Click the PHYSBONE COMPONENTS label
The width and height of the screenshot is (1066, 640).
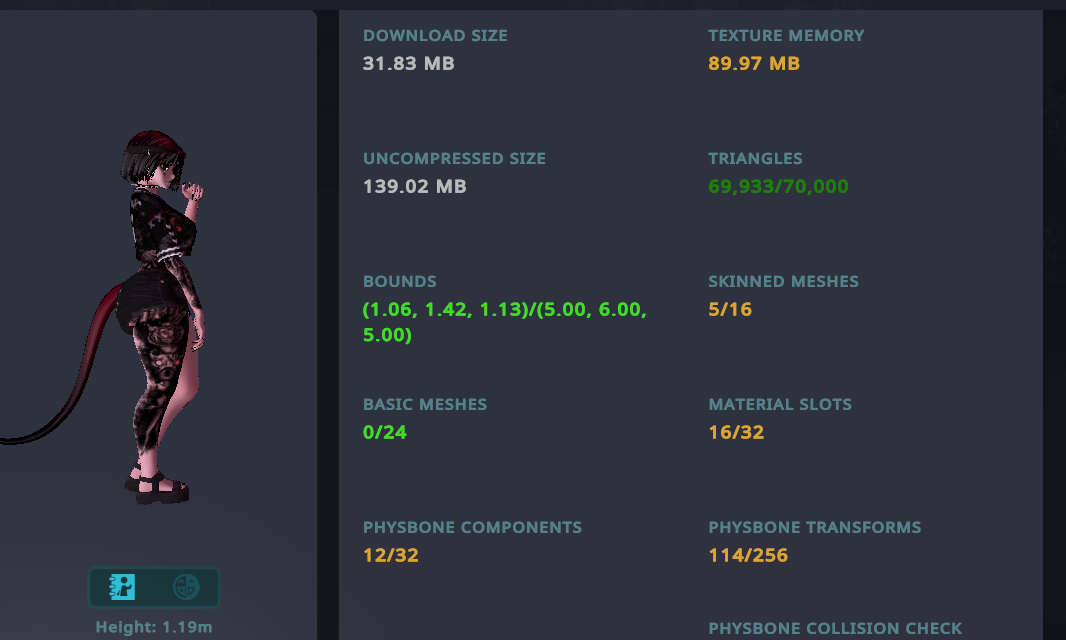pos(472,528)
